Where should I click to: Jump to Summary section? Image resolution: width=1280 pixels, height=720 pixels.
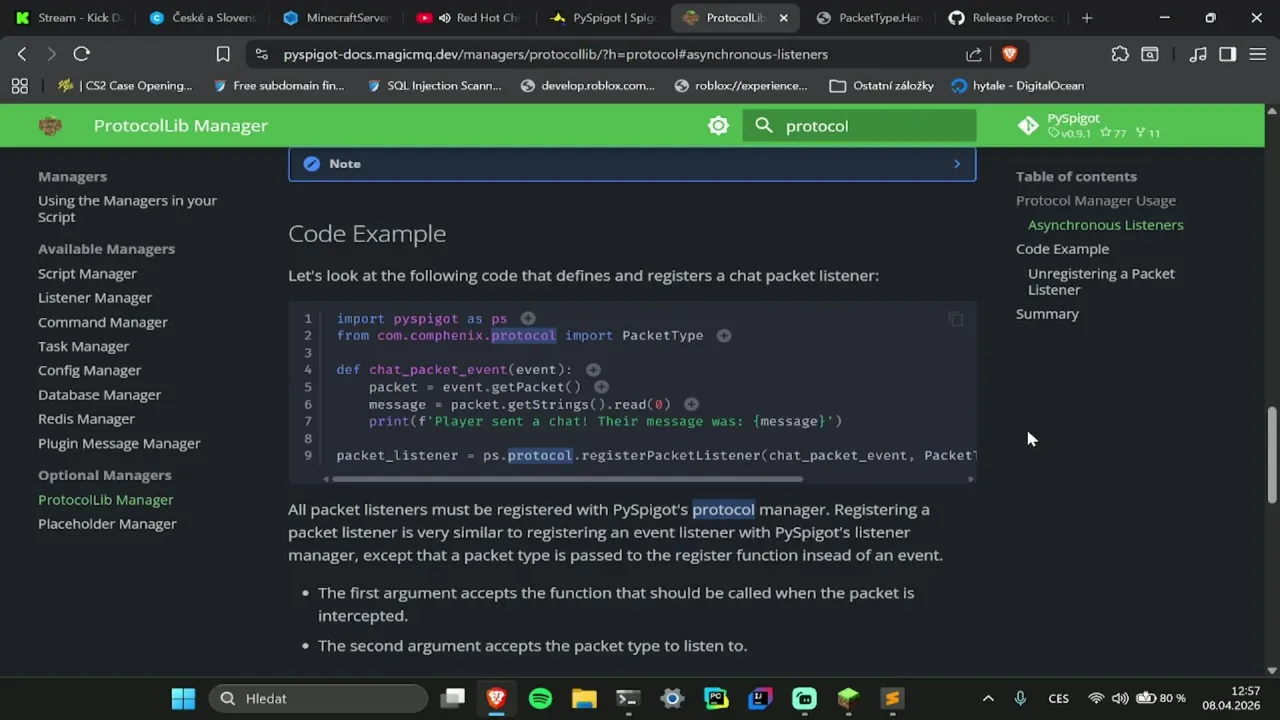(1047, 314)
